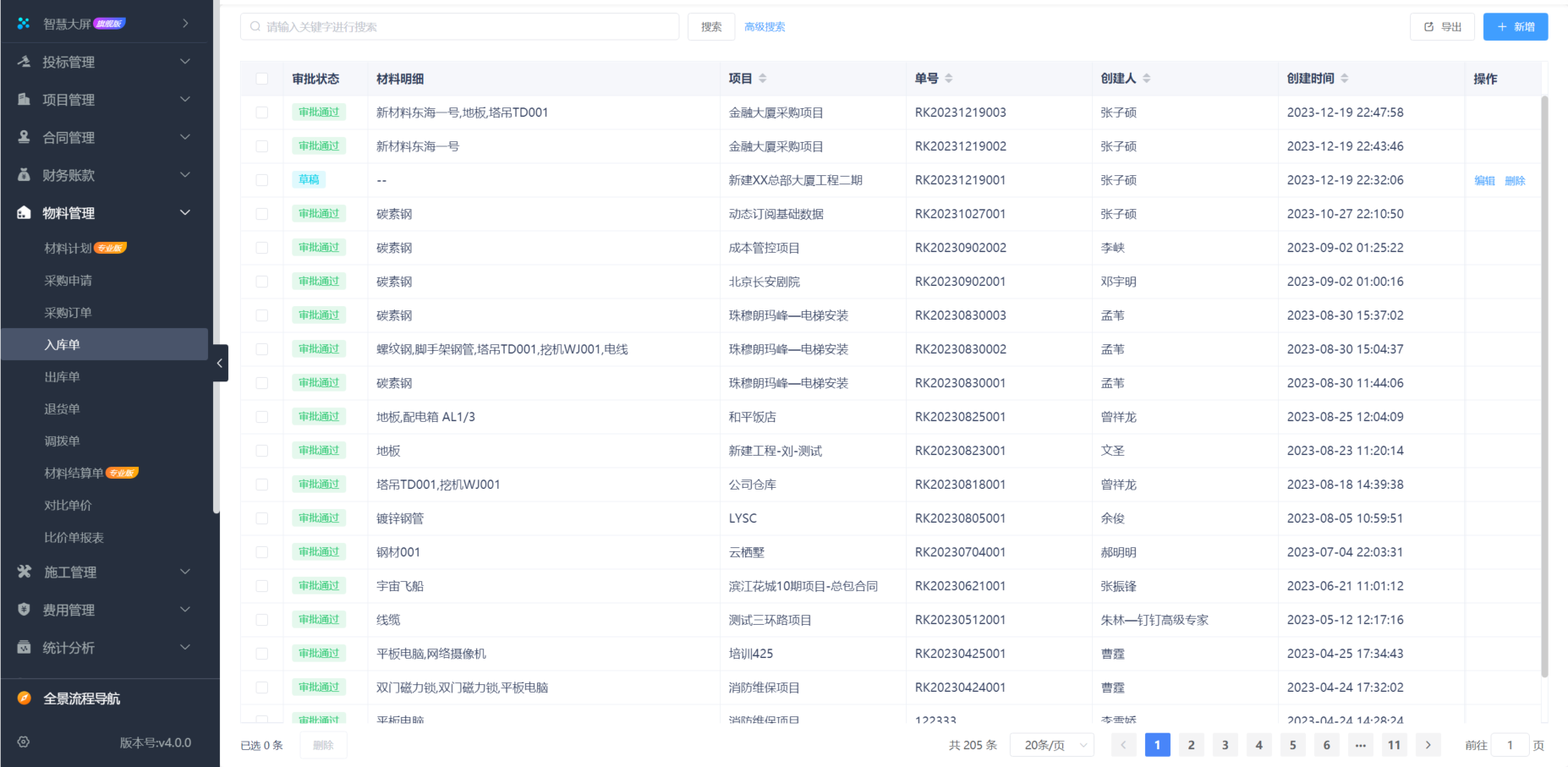This screenshot has width=1568, height=767.
Task: Click the 物料管理 package icon
Action: (x=23, y=212)
